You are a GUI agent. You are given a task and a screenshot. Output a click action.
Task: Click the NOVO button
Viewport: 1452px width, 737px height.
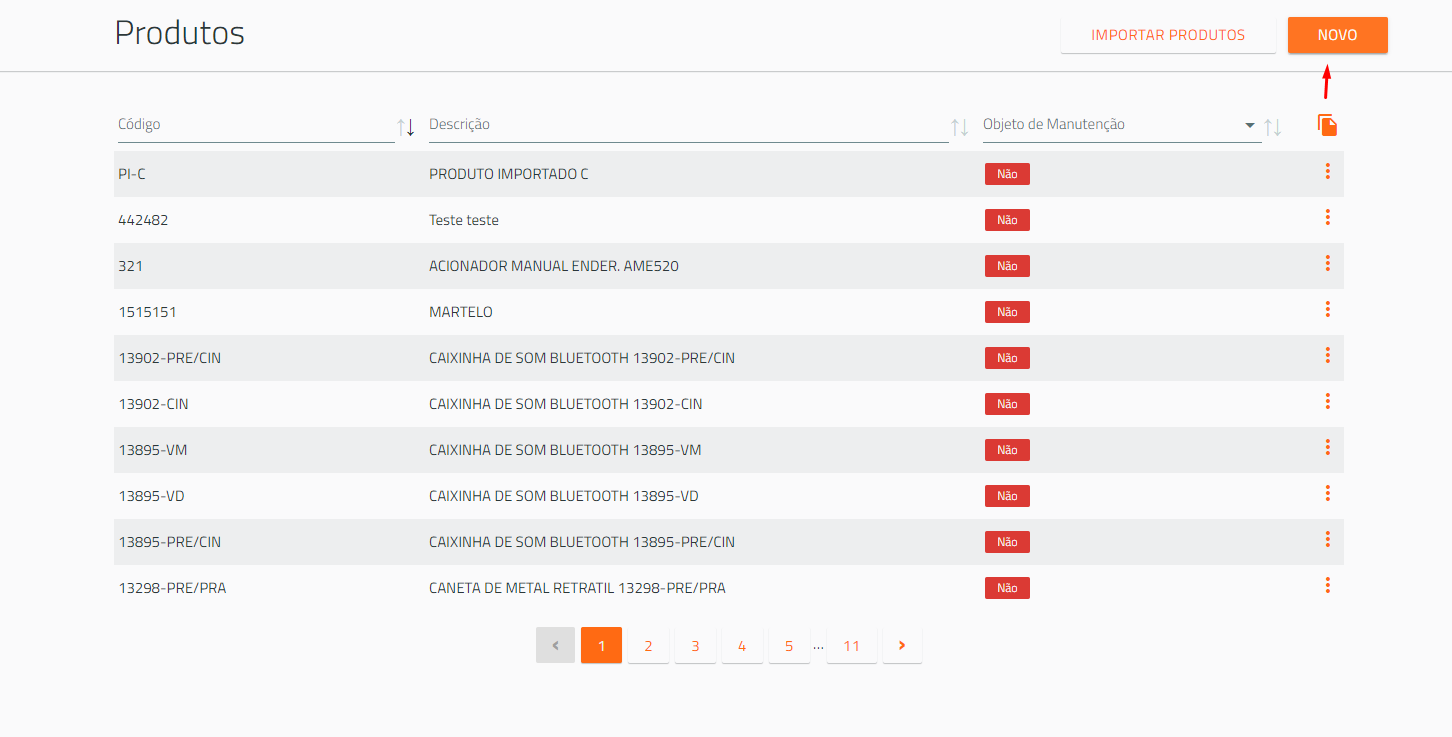tap(1337, 35)
